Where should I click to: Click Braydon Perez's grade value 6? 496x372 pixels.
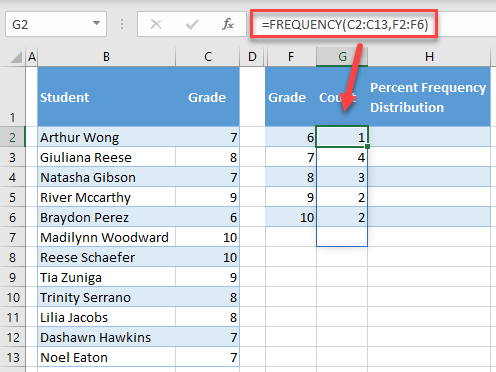pos(208,217)
